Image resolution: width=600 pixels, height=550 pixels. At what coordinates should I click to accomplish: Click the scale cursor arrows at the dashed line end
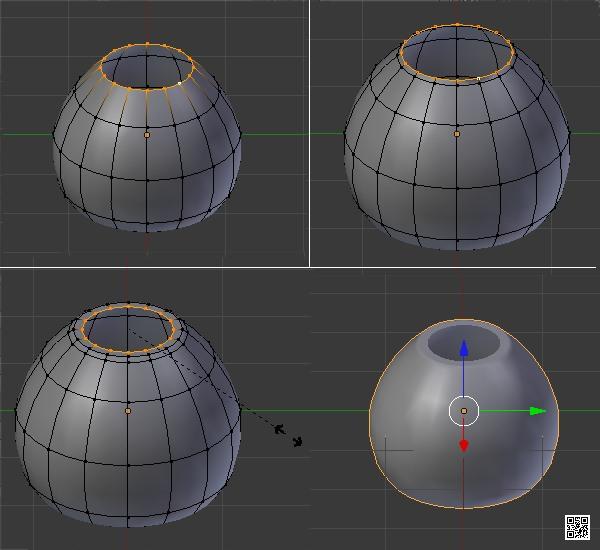(x=289, y=435)
